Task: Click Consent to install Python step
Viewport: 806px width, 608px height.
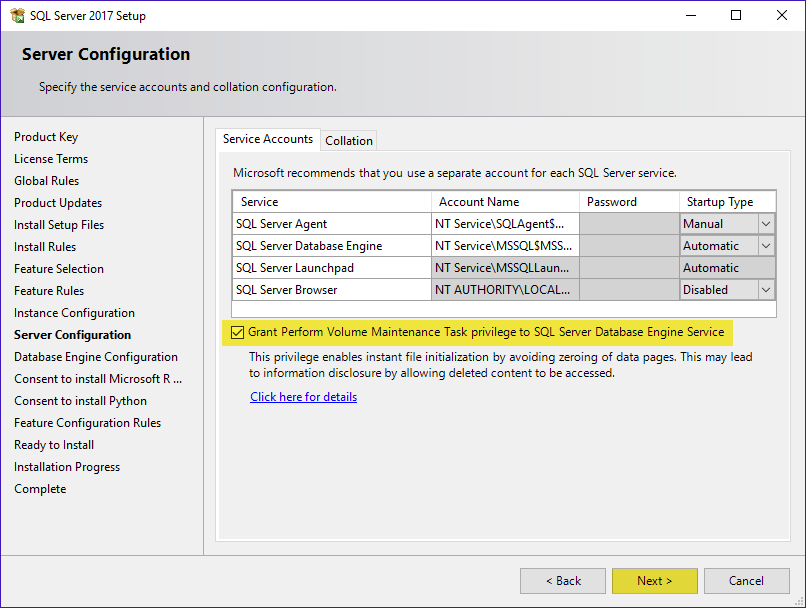Action: pyautogui.click(x=80, y=401)
